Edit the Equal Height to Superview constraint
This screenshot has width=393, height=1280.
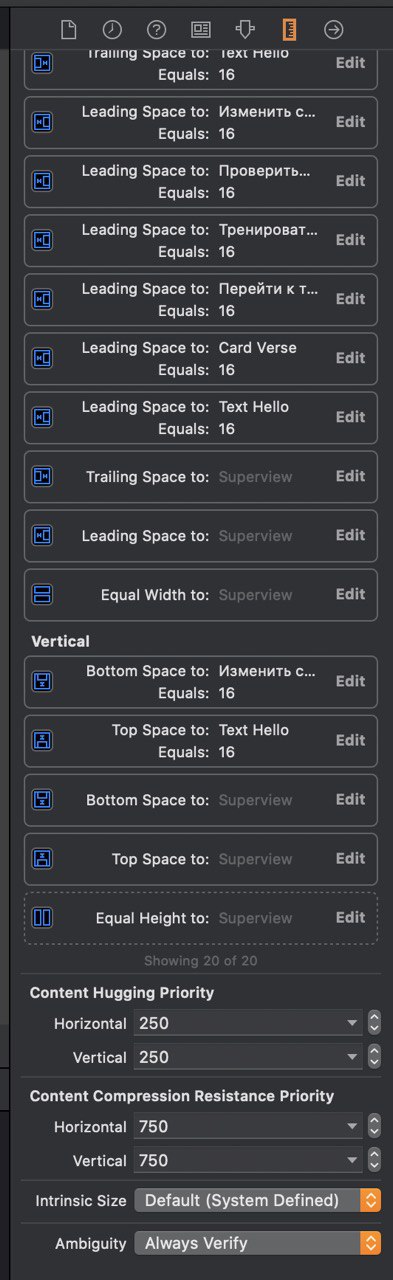[350, 917]
